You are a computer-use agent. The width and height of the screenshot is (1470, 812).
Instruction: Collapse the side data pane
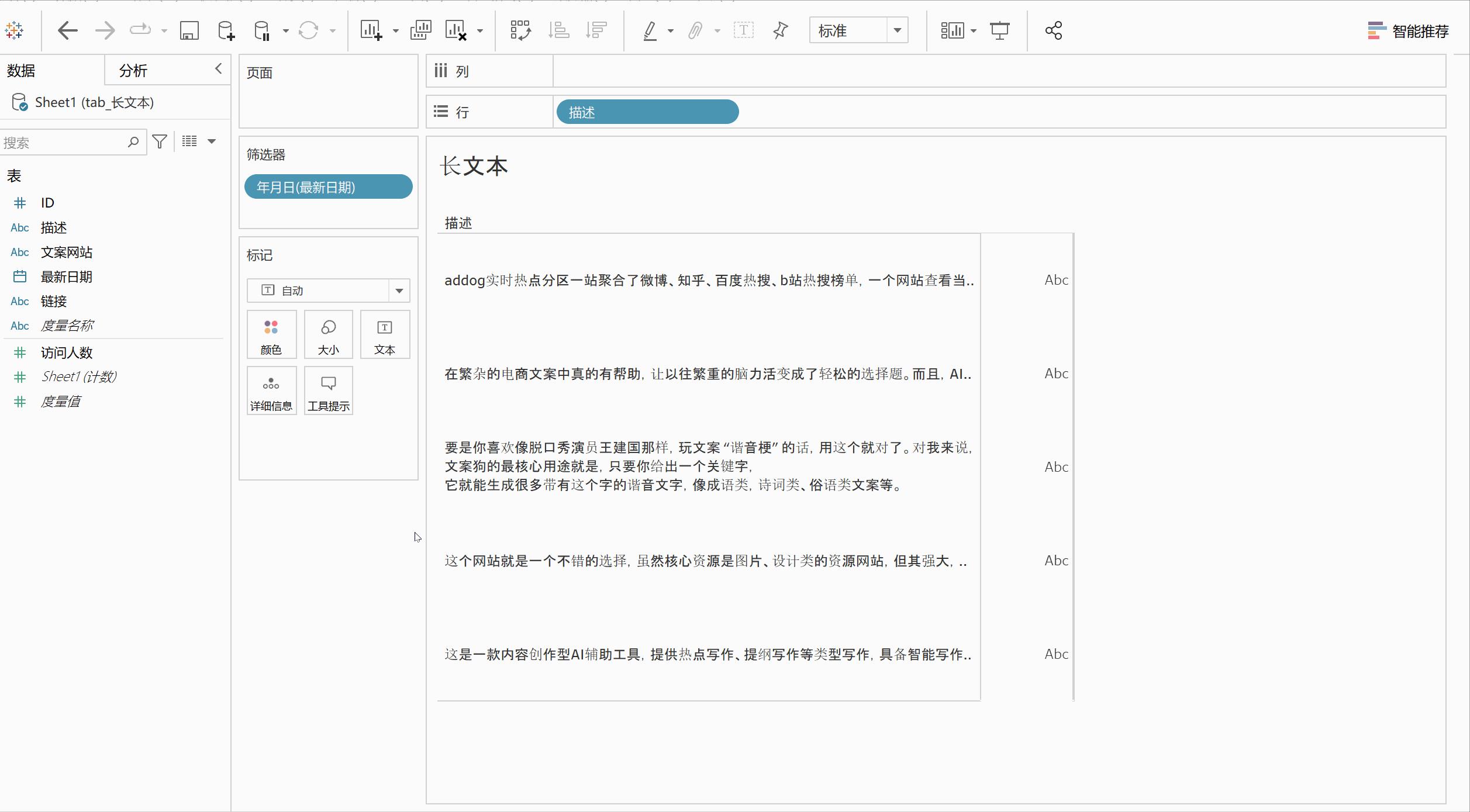point(219,68)
